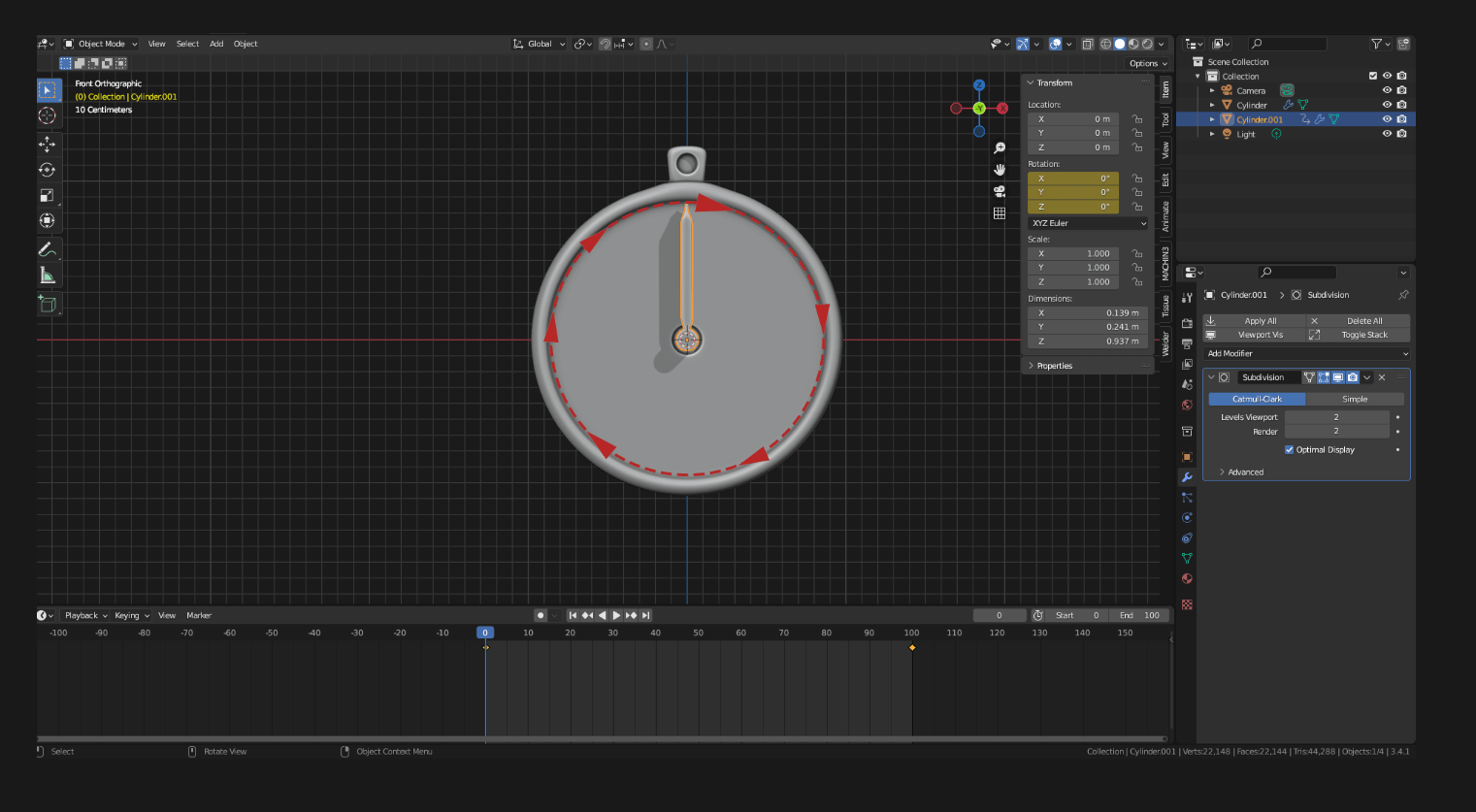The image size is (1476, 812).
Task: Uncheck Optimal Display in the Subdivision modifier
Action: (1290, 449)
